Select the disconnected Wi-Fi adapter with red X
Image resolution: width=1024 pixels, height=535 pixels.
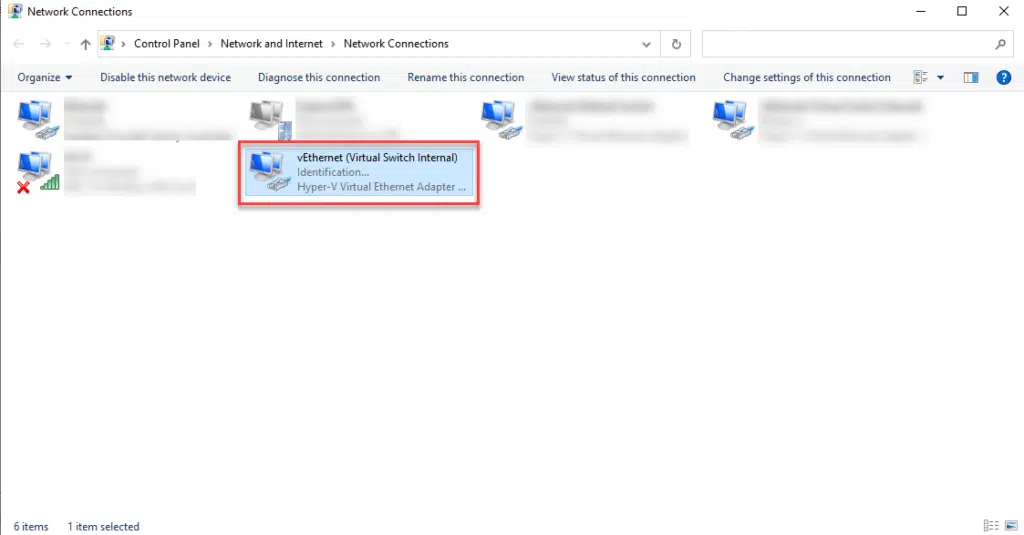38,172
